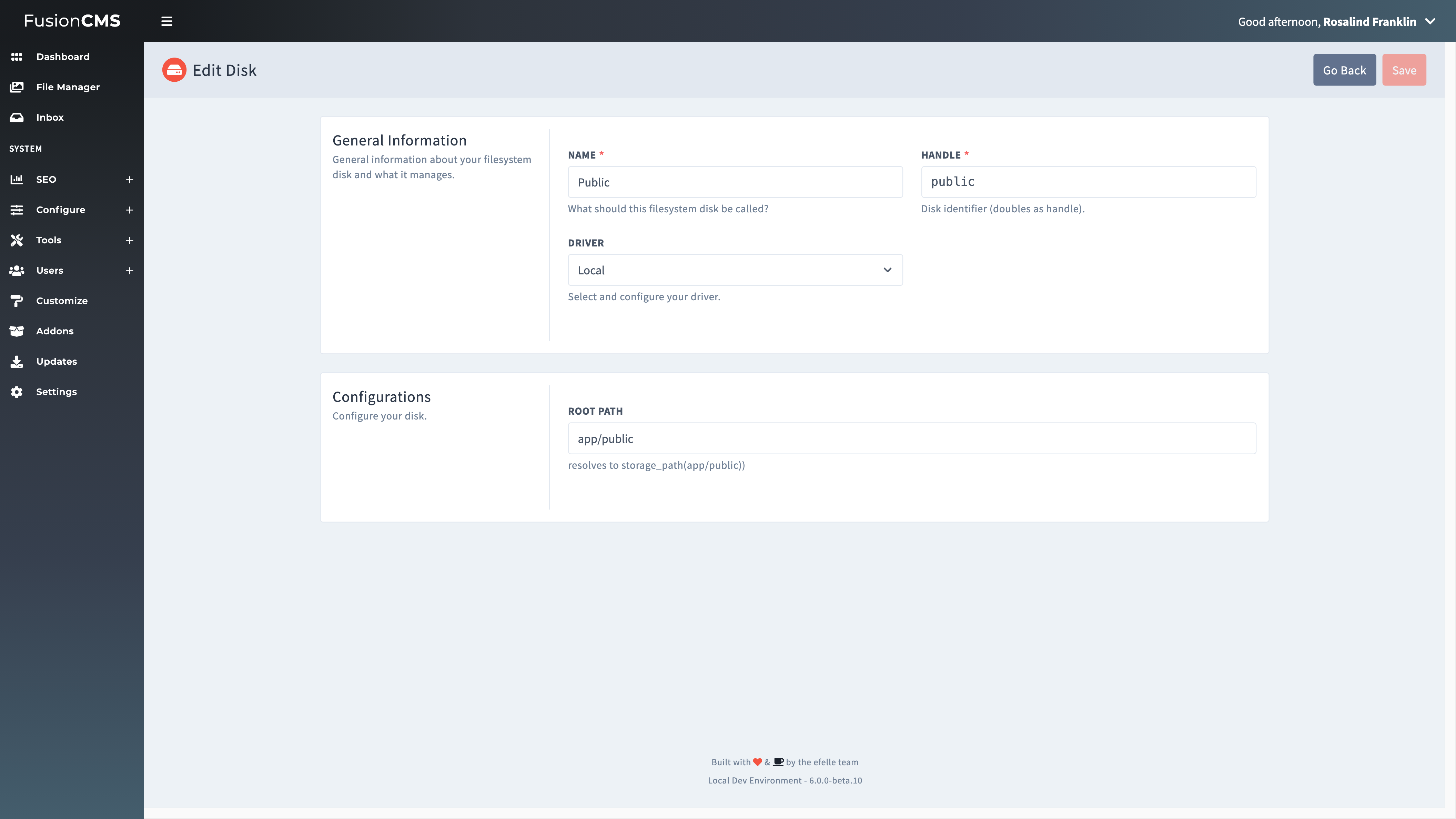This screenshot has width=1456, height=819.
Task: Click into the Root Path field
Action: coord(912,438)
